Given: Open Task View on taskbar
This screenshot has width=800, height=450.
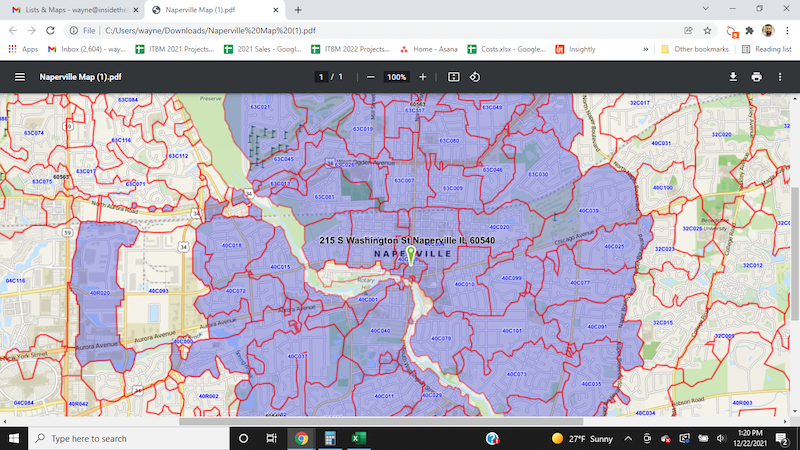Looking at the screenshot, I should pyautogui.click(x=271, y=438).
